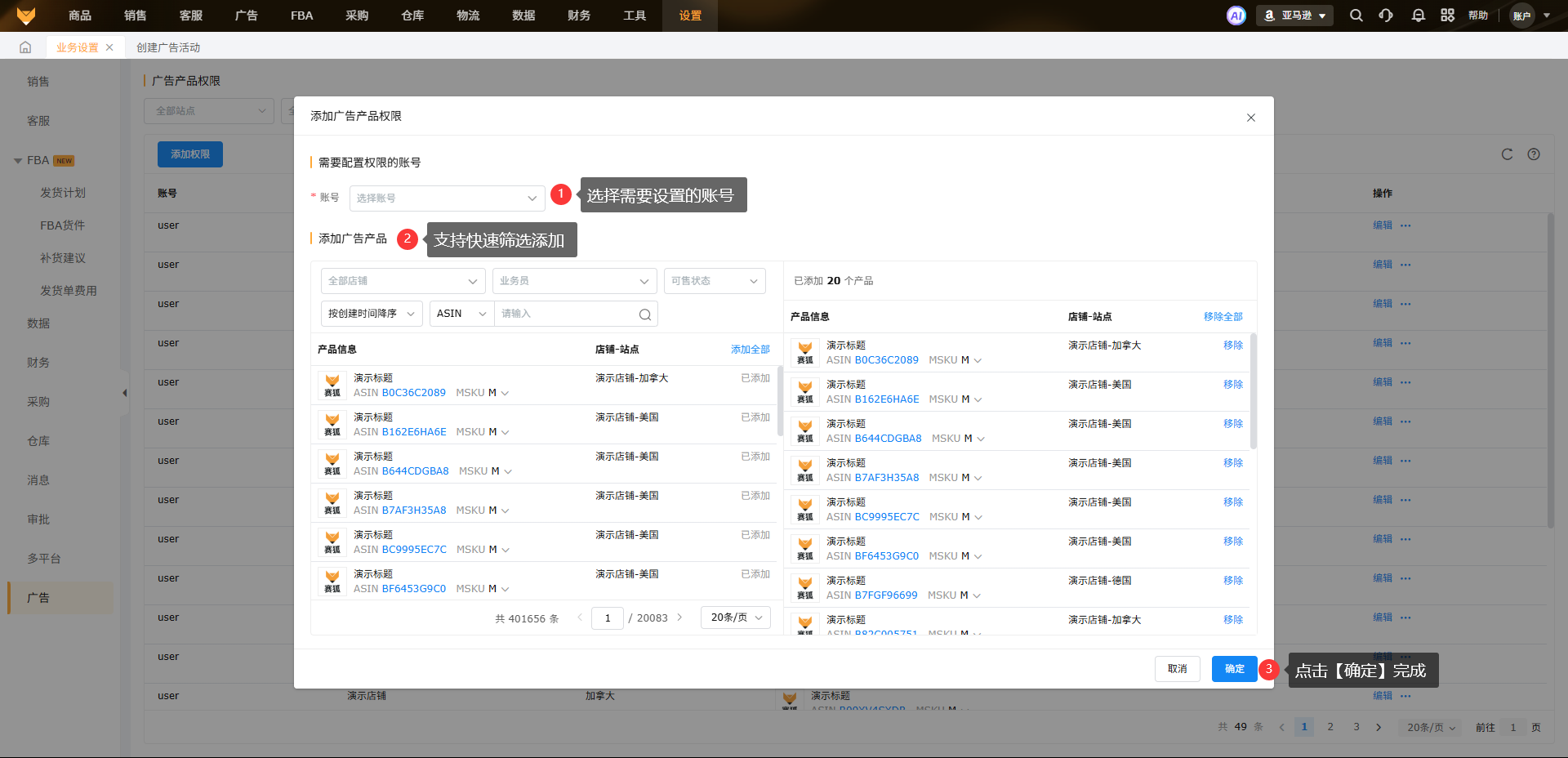Open the 业务员 dropdown filter
The height and width of the screenshot is (758, 1568).
click(574, 281)
